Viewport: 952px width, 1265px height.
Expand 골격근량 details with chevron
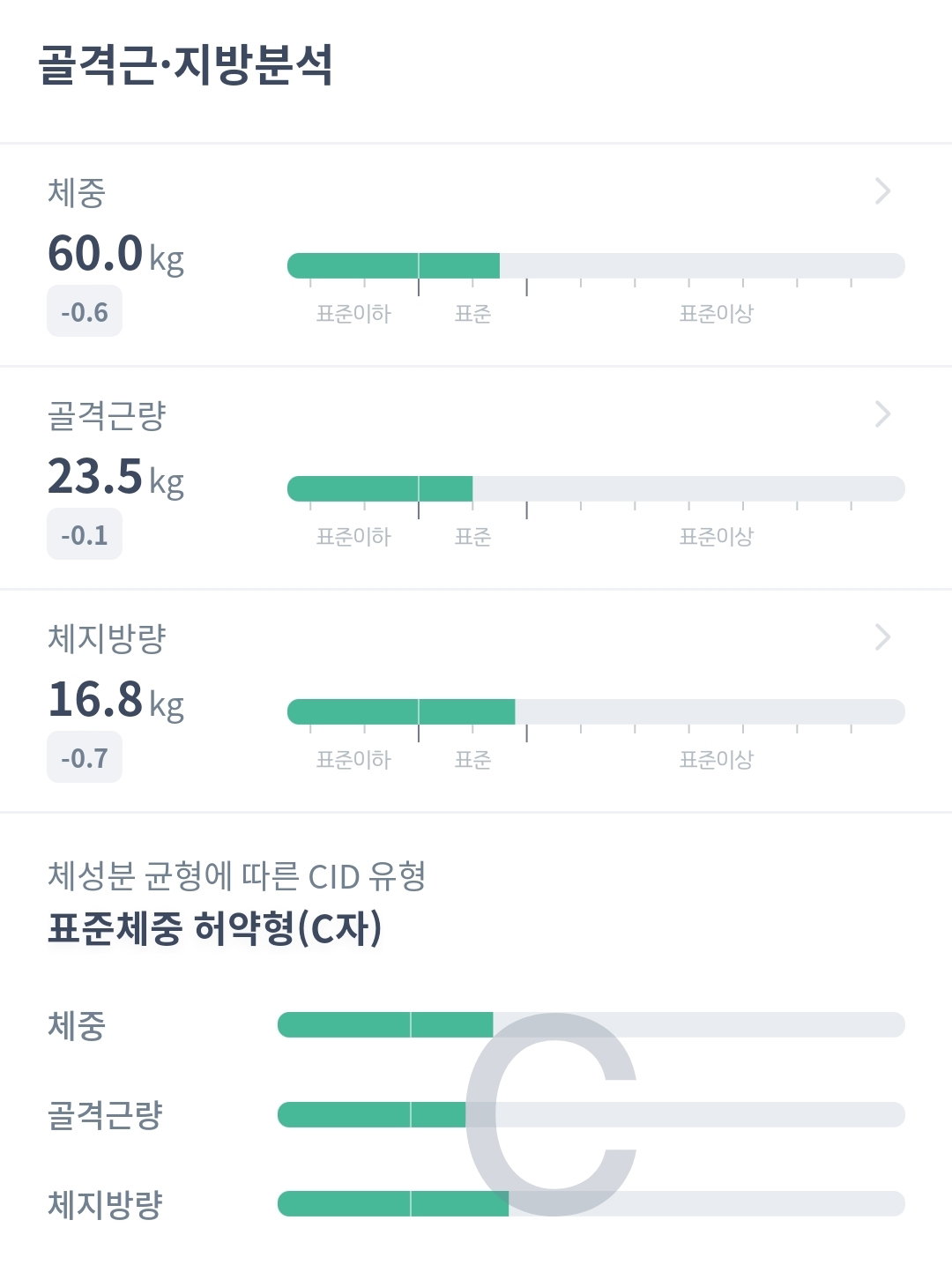point(882,414)
